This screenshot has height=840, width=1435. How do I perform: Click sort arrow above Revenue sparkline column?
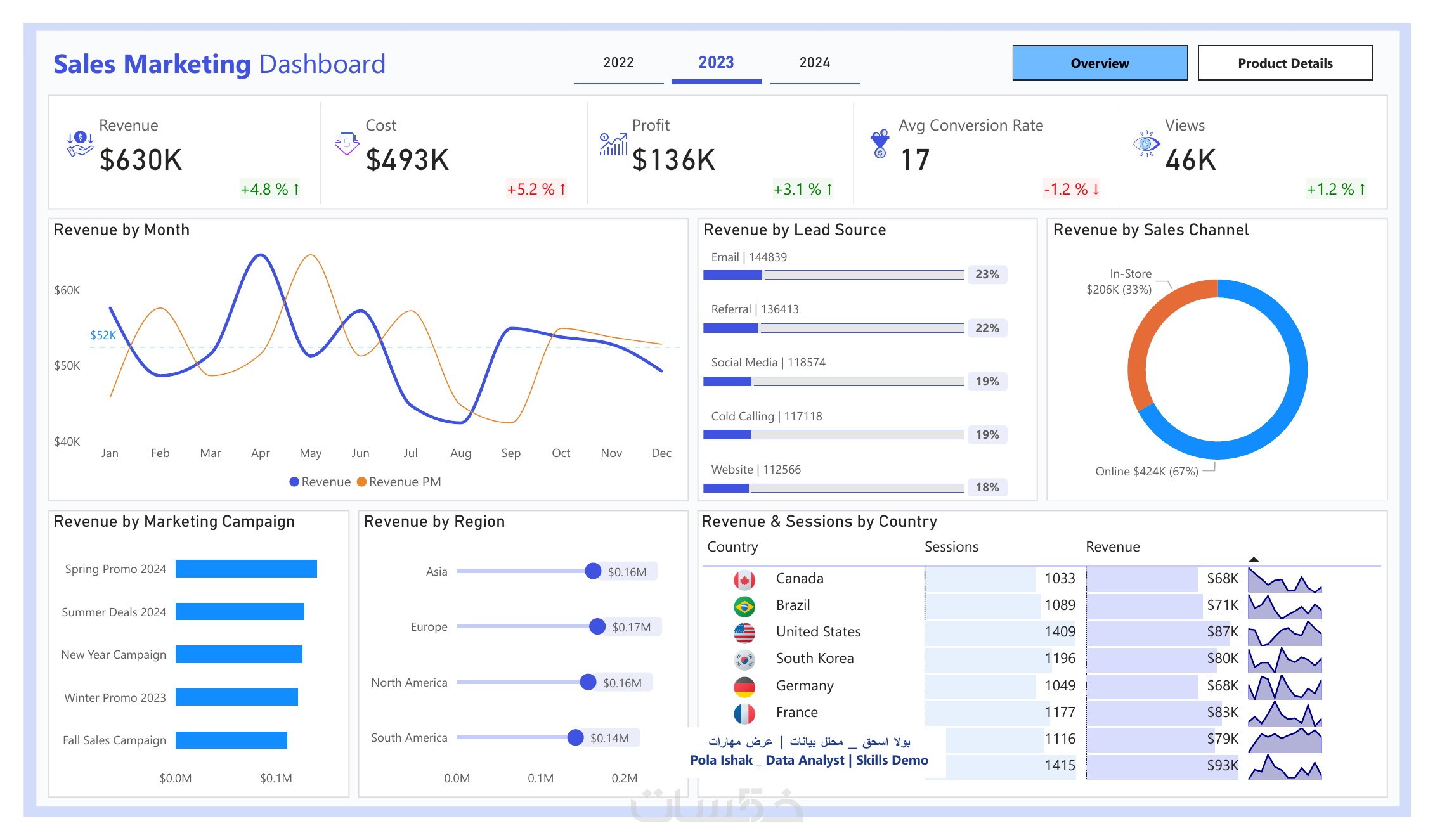[1253, 559]
